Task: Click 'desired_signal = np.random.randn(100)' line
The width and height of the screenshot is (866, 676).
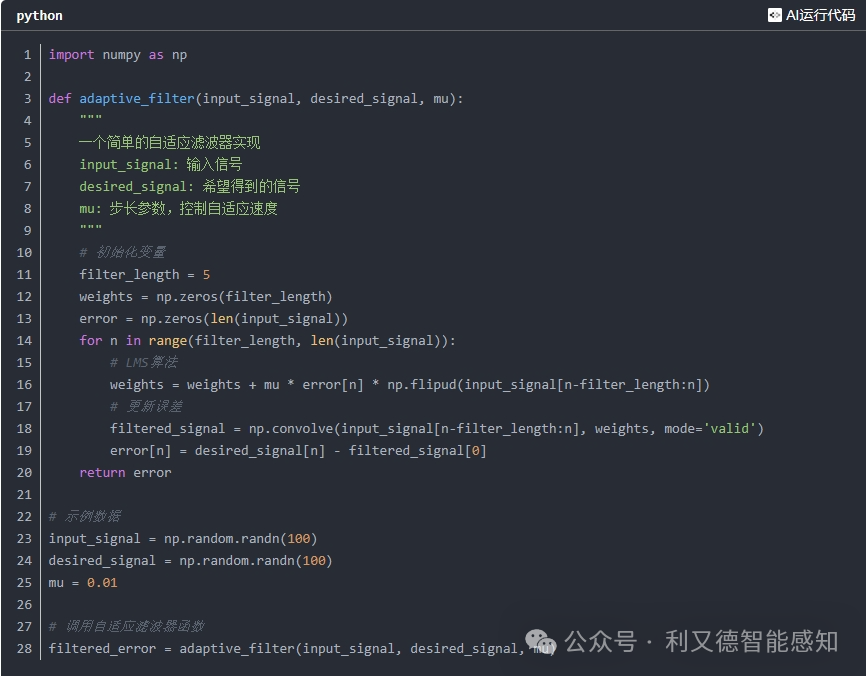Action: click(x=191, y=561)
